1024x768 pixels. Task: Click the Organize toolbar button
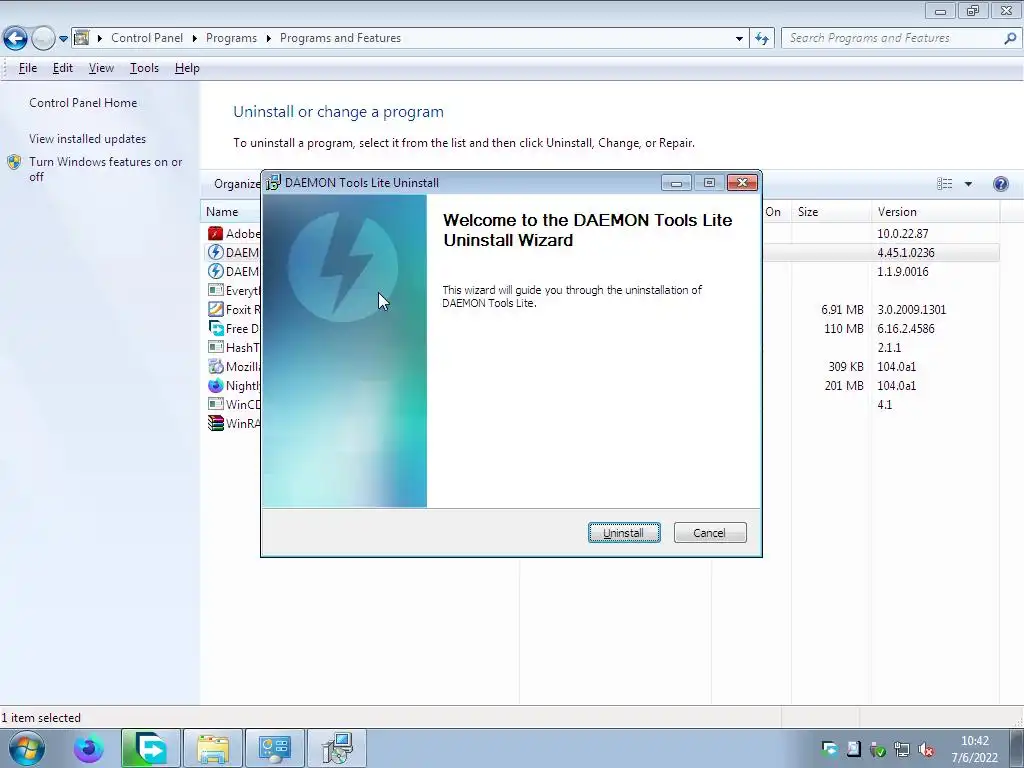pyautogui.click(x=237, y=184)
